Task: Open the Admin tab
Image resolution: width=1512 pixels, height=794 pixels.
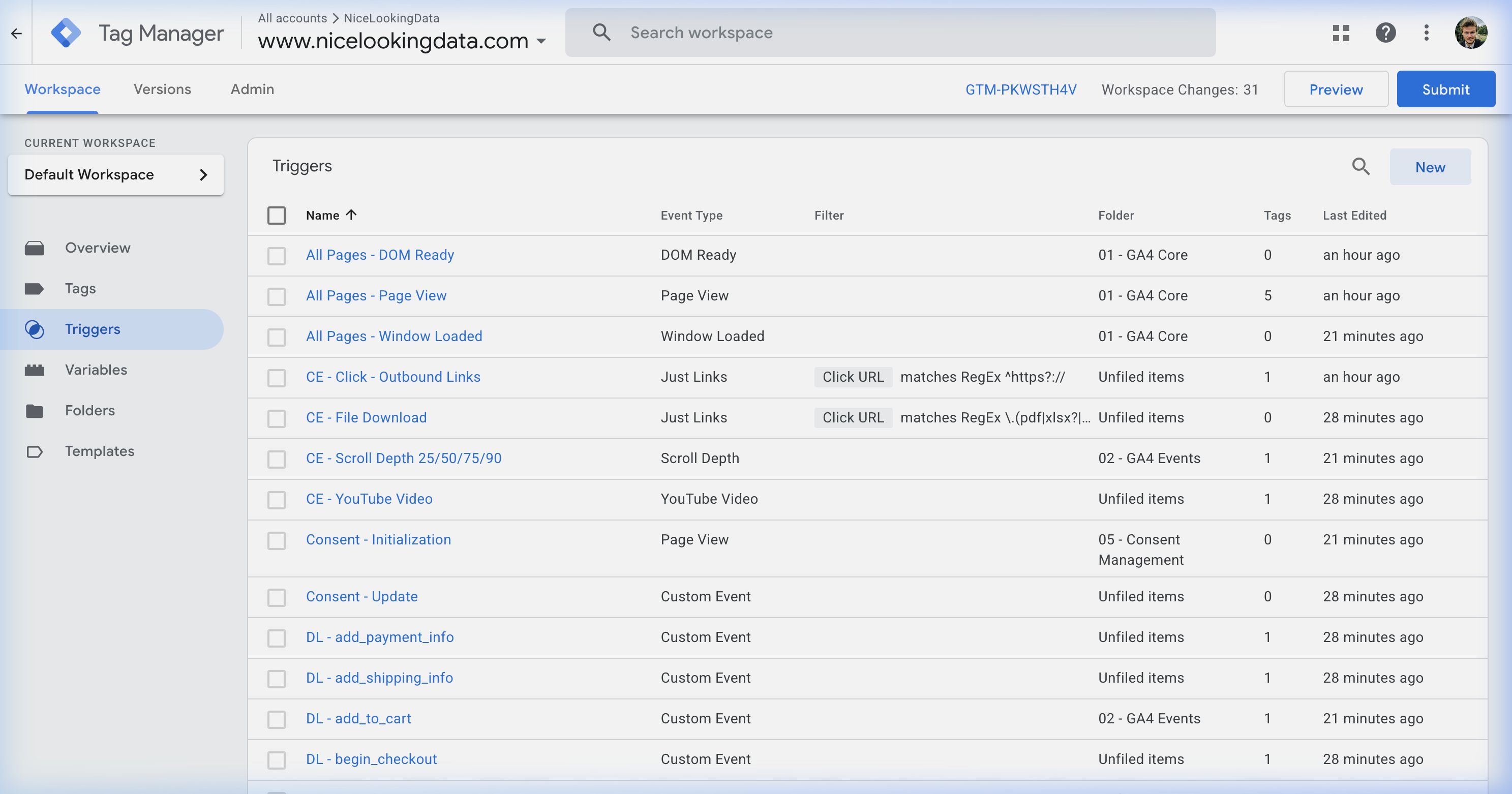Action: pyautogui.click(x=252, y=89)
